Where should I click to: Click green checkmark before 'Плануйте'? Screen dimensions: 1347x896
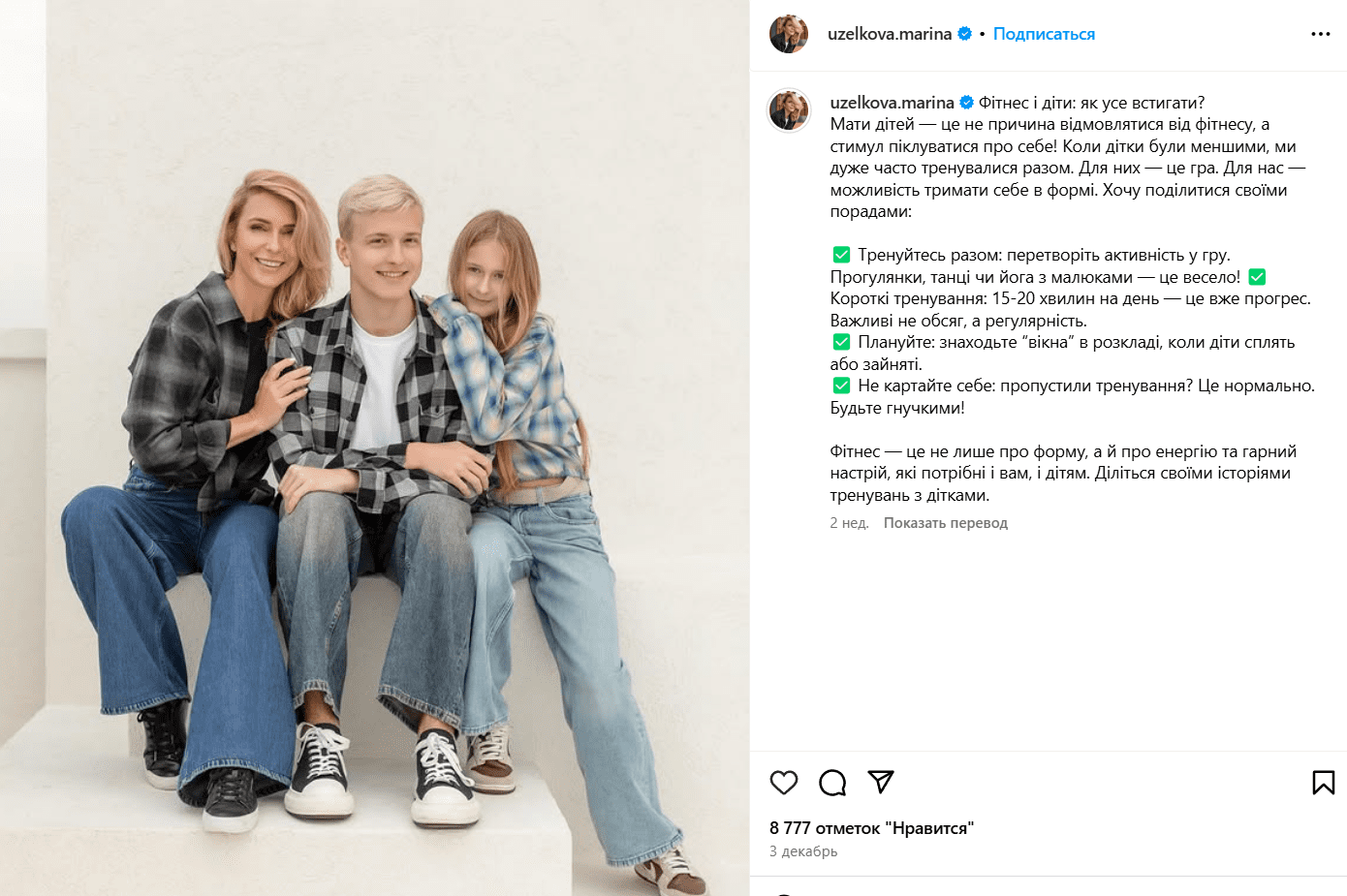[x=841, y=342]
